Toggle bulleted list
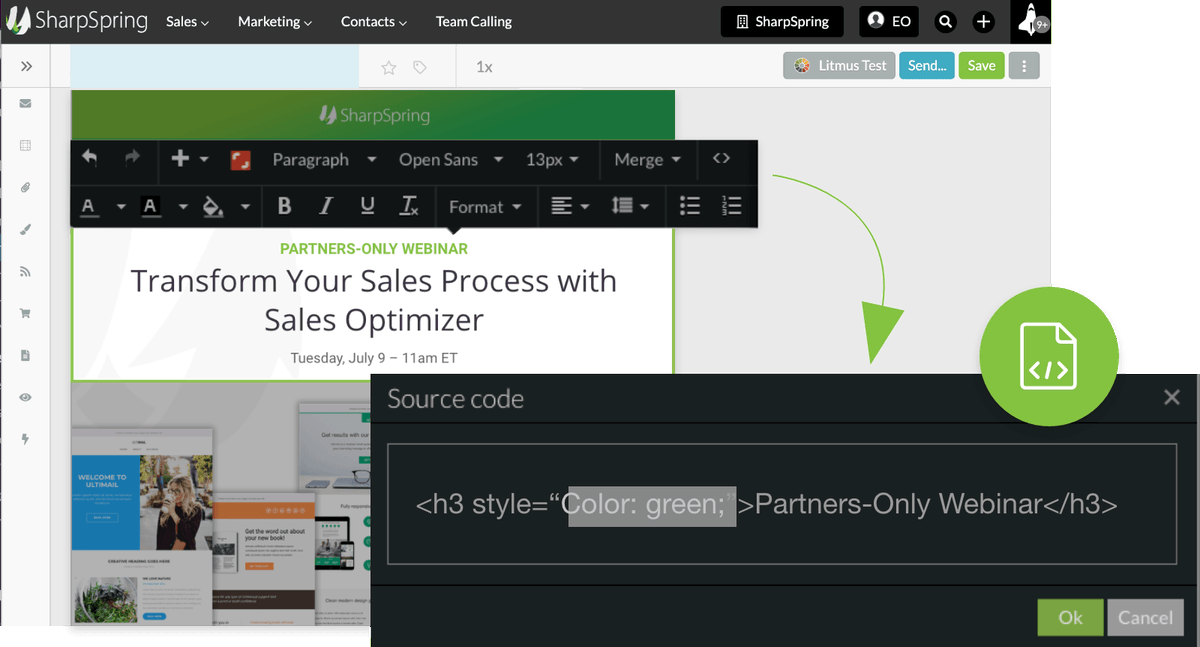The image size is (1200, 647). point(690,206)
